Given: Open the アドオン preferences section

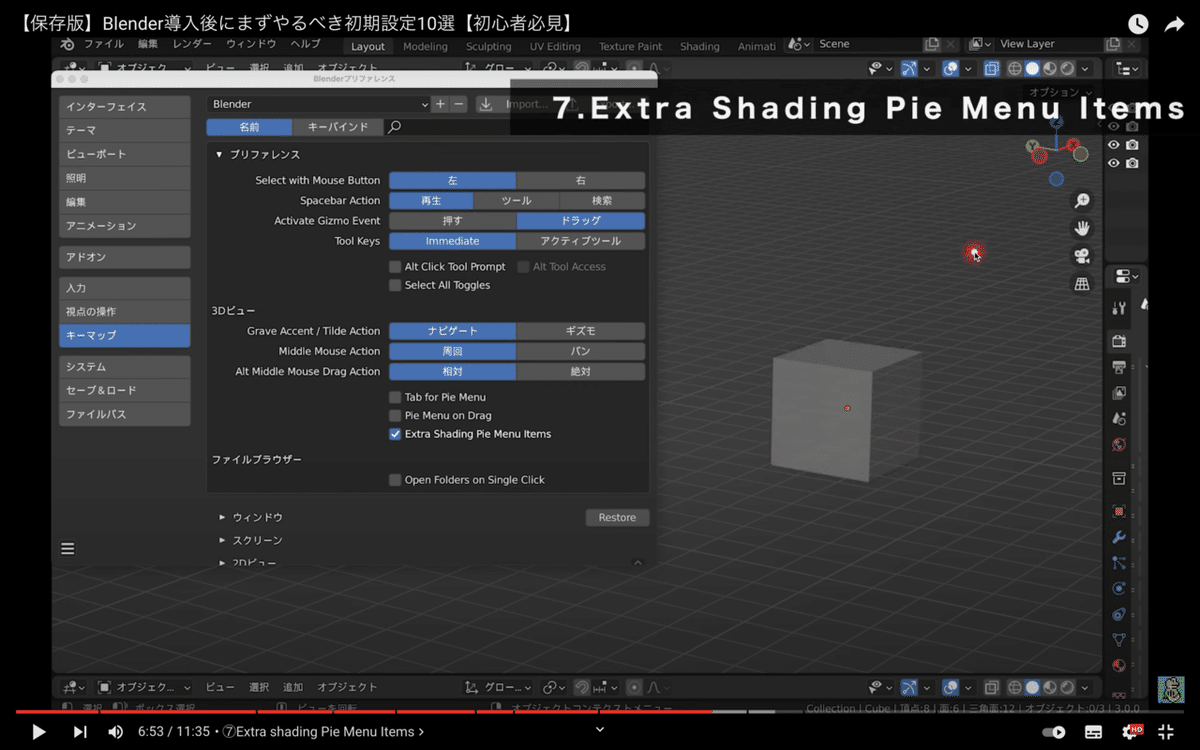Looking at the screenshot, I should coord(125,257).
